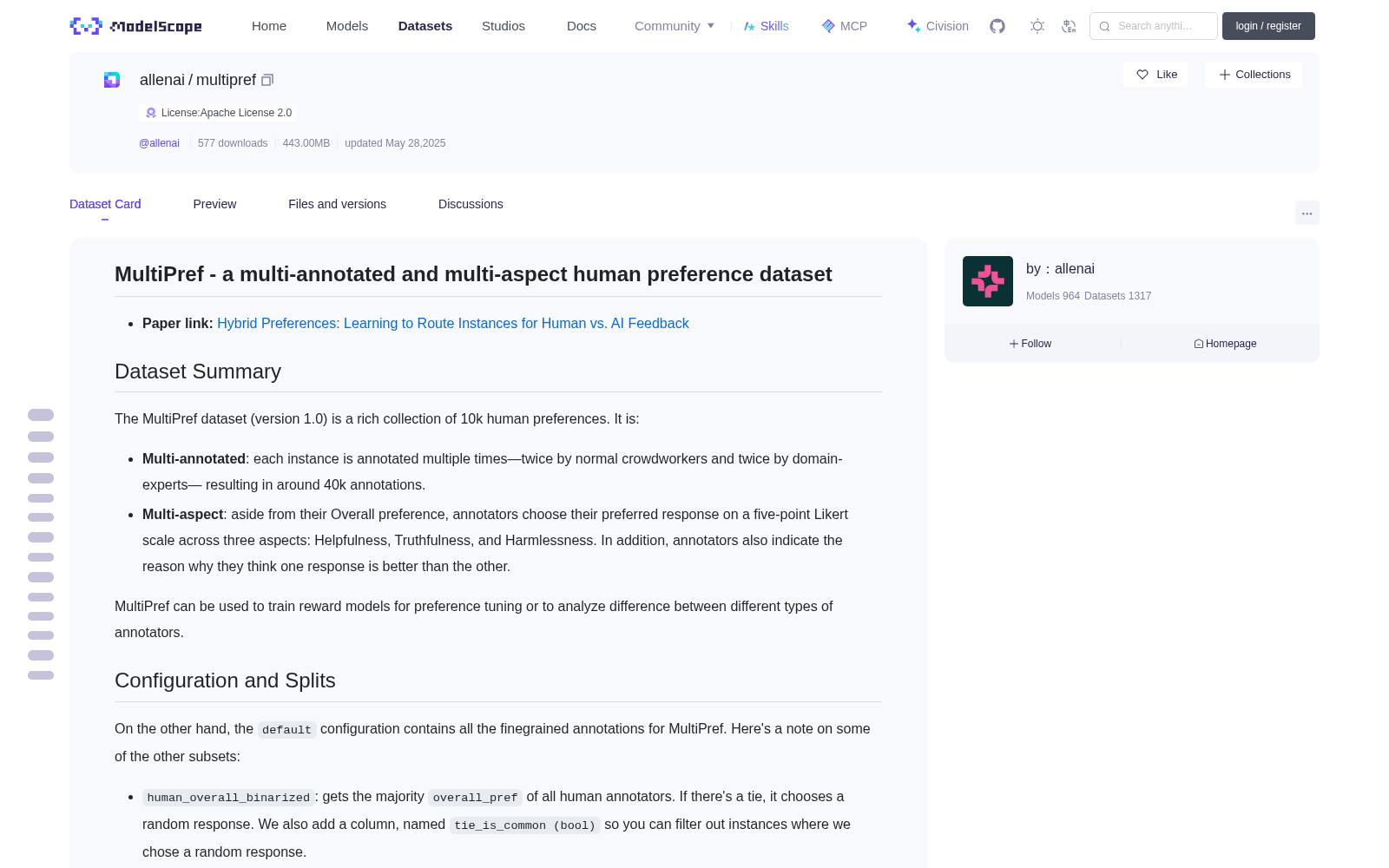Open the Docs page
This screenshot has width=1389, height=868.
pyautogui.click(x=582, y=26)
